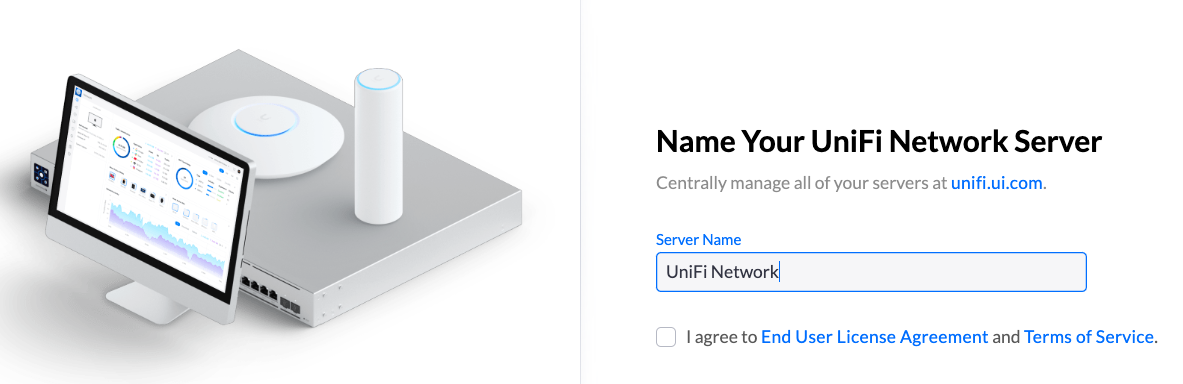This screenshot has height=384, width=1183.
Task: Open the Terms of Service link
Action: (x=1089, y=336)
